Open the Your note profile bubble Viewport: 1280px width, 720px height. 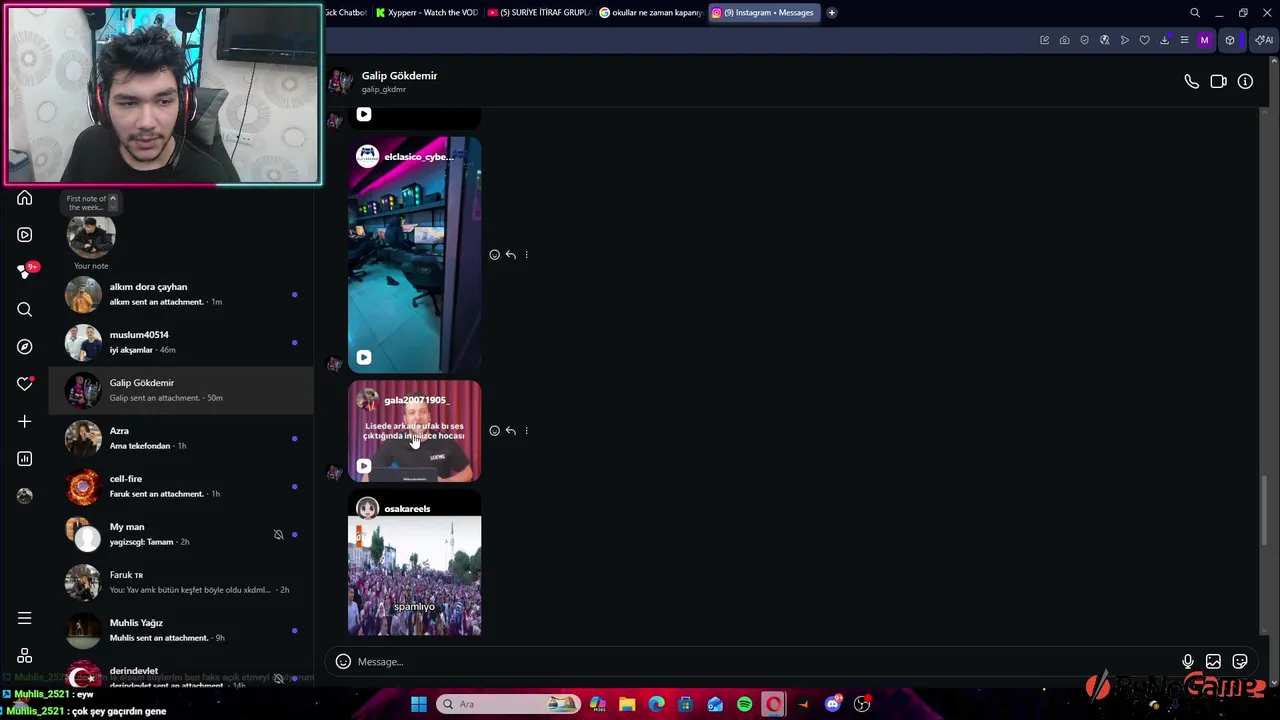(x=91, y=238)
